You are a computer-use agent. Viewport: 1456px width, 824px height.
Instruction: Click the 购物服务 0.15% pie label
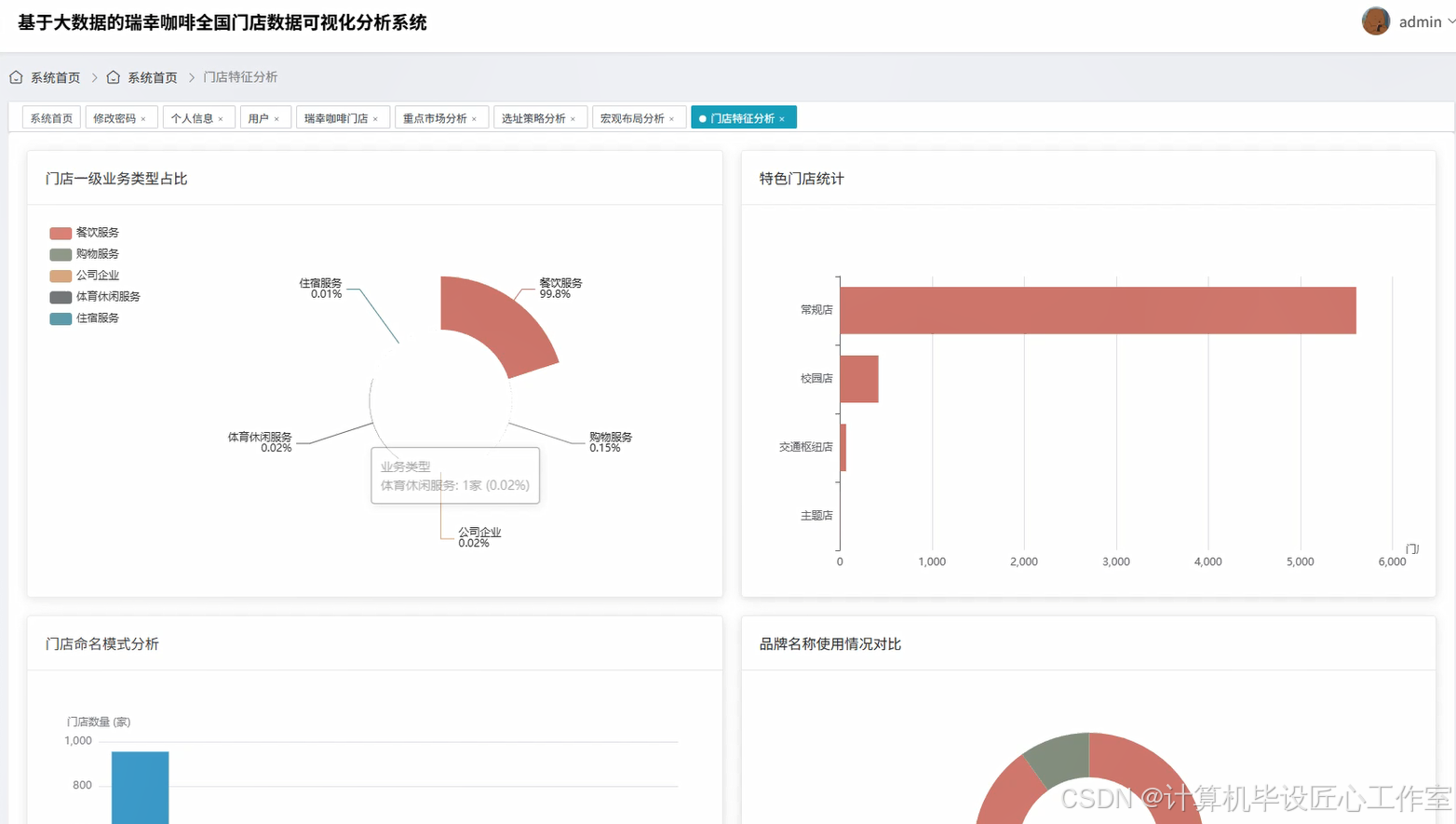(x=611, y=442)
